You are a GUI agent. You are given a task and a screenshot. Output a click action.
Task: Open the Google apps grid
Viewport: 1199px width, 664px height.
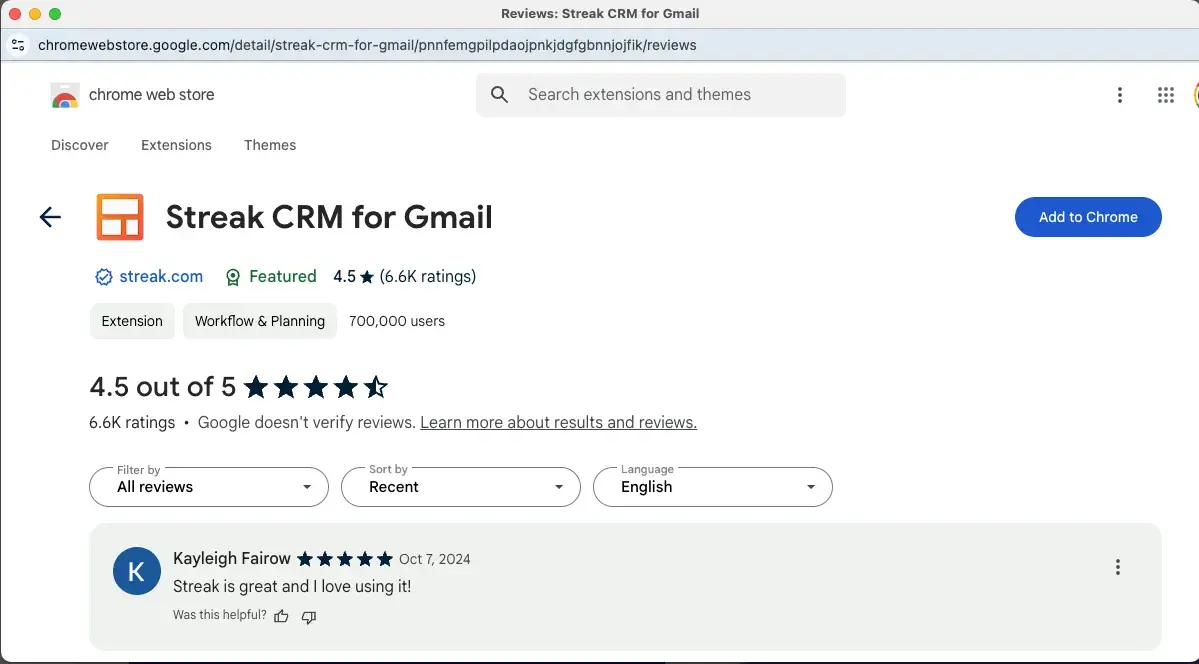1165,95
